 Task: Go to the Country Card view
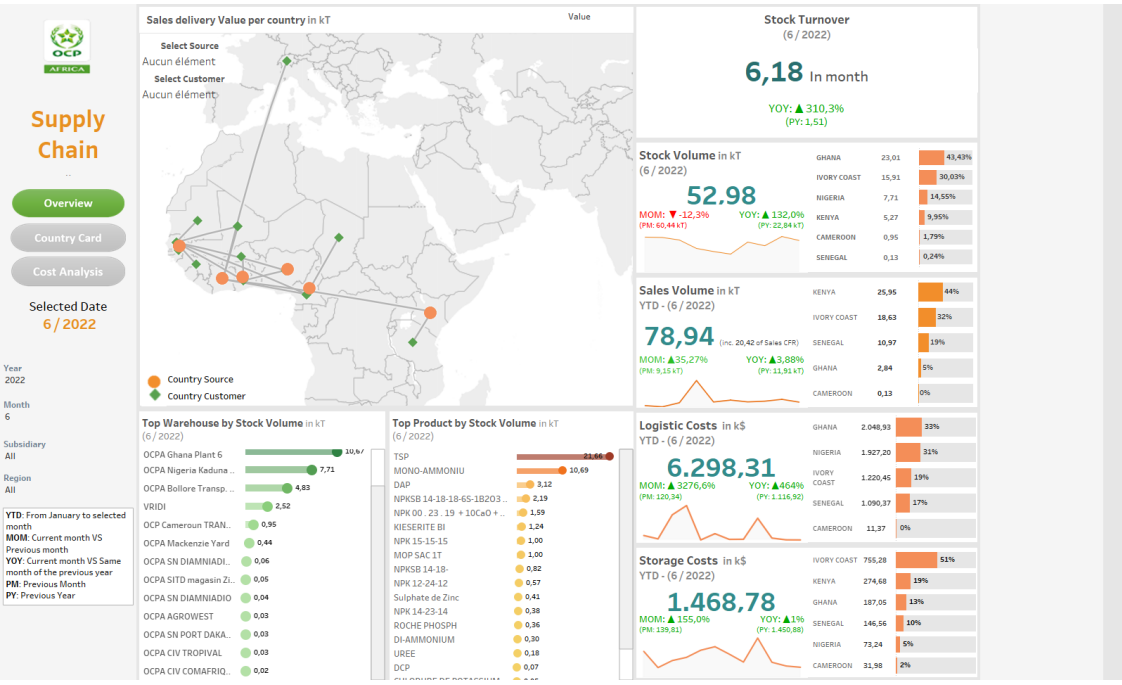coord(68,238)
